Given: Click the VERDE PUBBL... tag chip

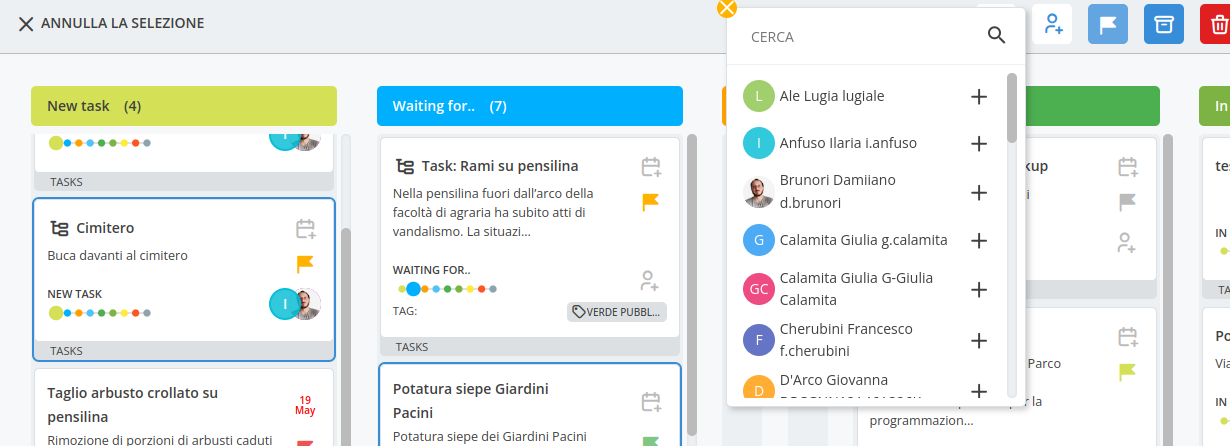Looking at the screenshot, I should tap(616, 312).
